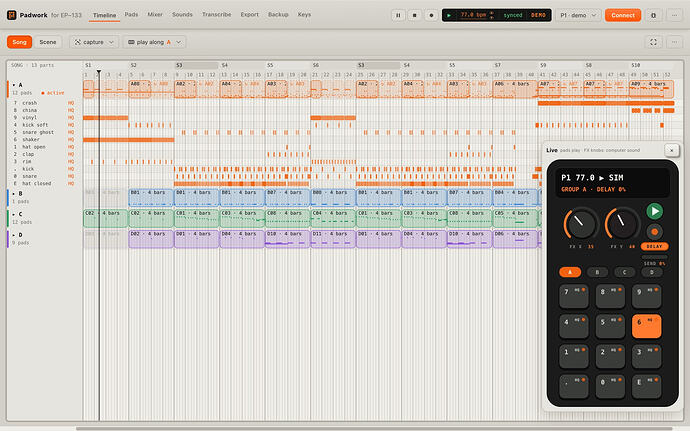This screenshot has width=690, height=431.
Task: Click the orange Connect button
Action: click(623, 15)
